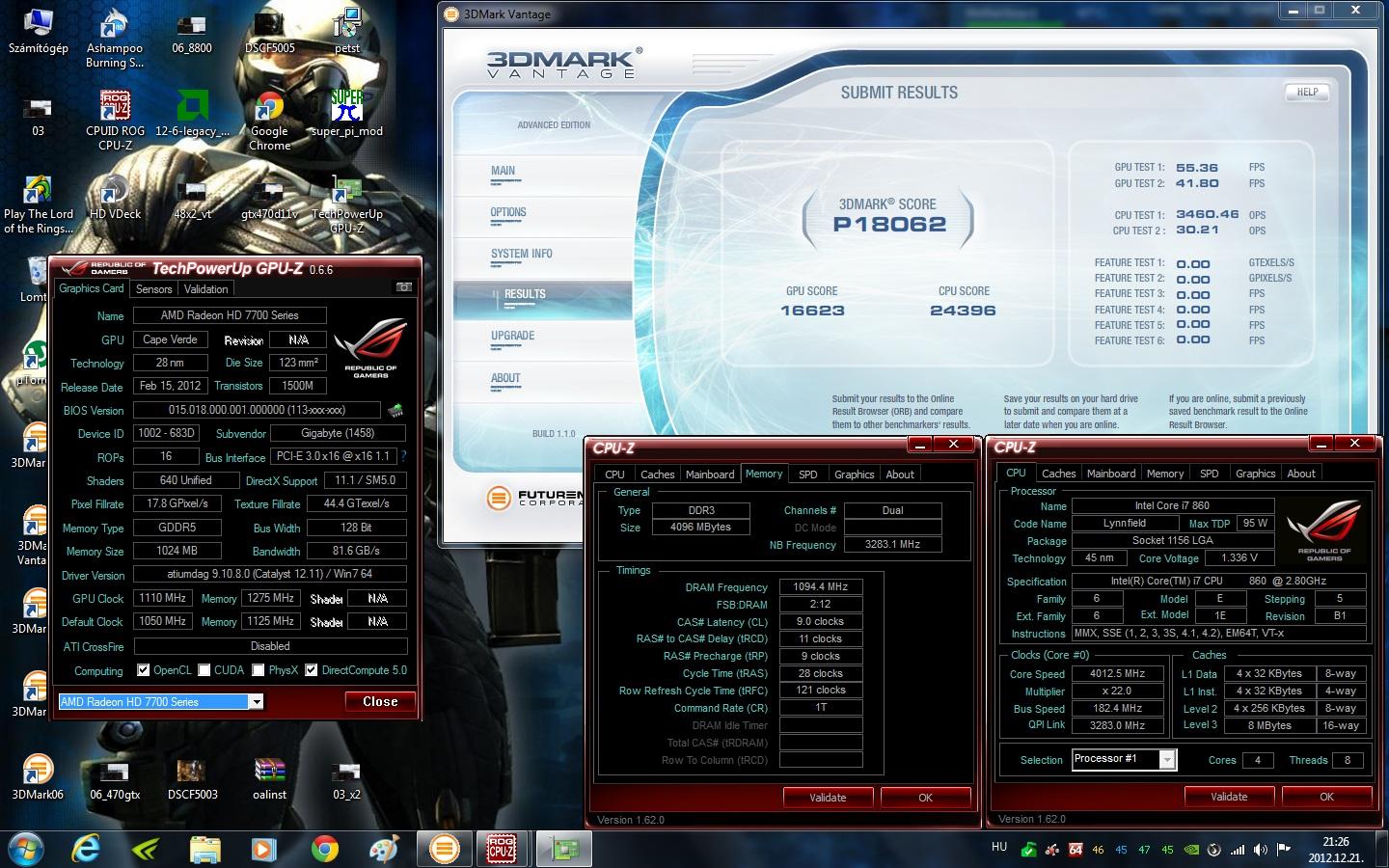The height and width of the screenshot is (868, 1389).
Task: Select MAIN in 3DMark Vantage sidebar
Action: 503,171
